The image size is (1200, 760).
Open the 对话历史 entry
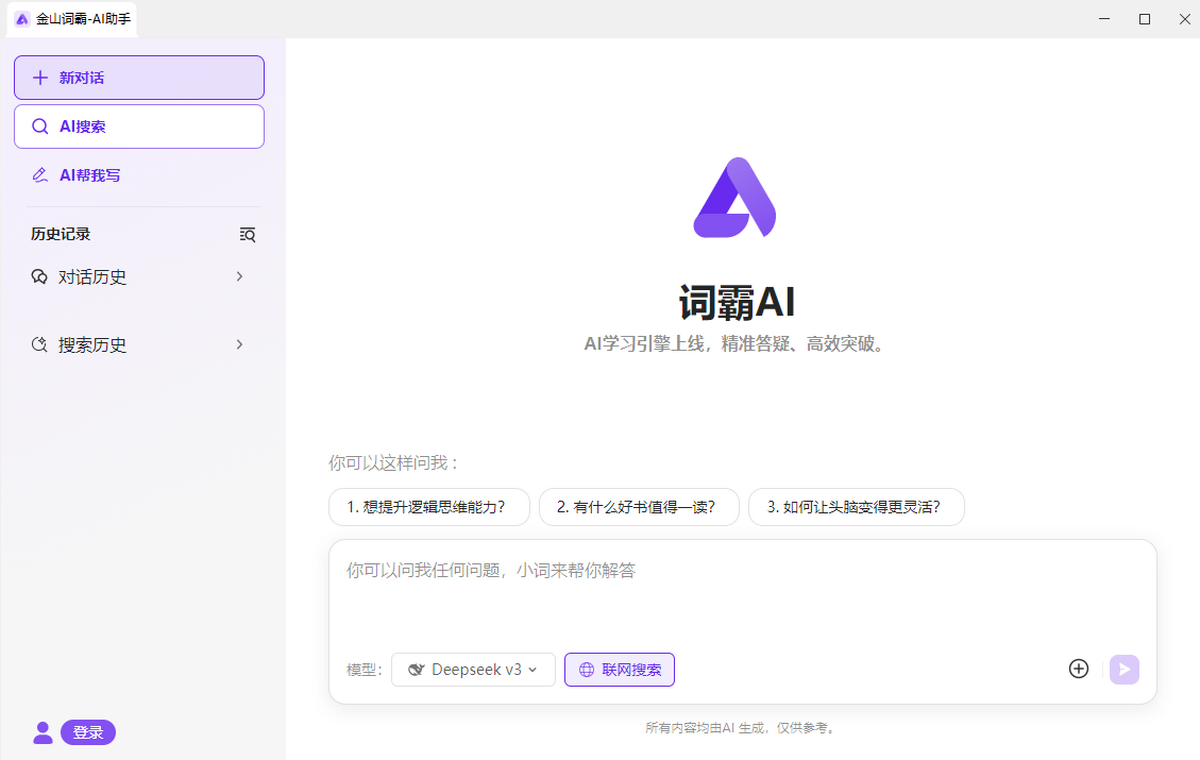pos(139,277)
